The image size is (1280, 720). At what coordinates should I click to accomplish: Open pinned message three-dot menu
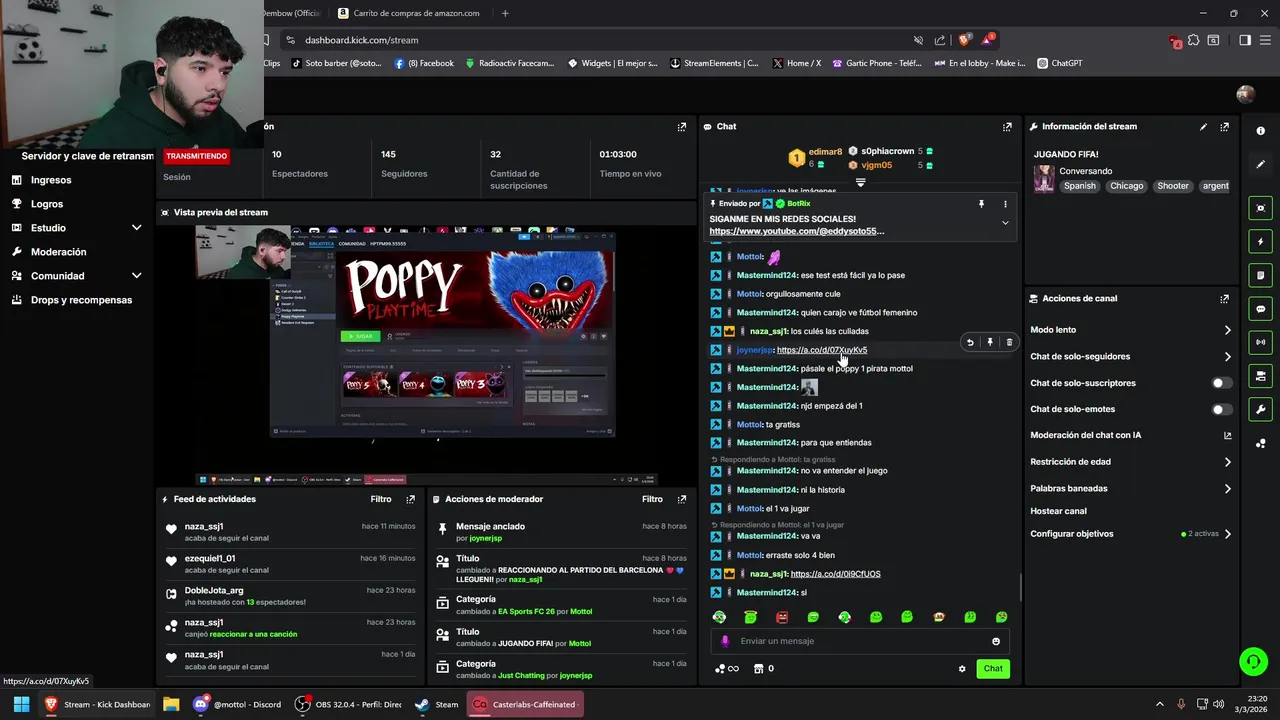click(1005, 204)
